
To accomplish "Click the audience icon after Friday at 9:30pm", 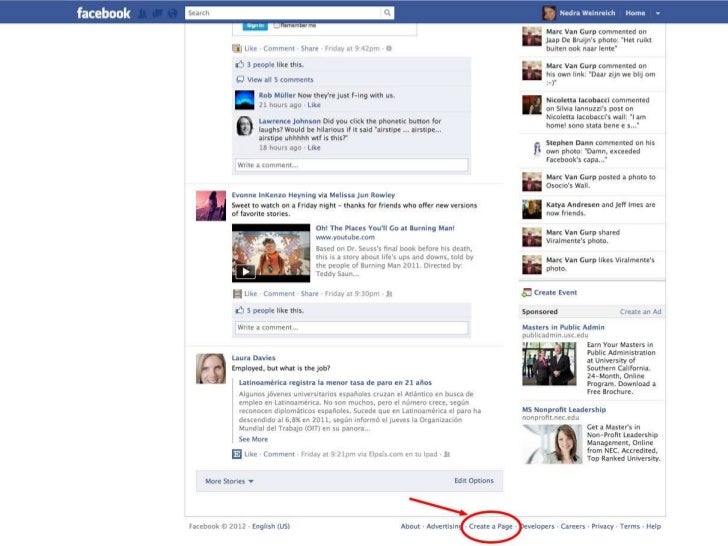I will tap(389, 294).
